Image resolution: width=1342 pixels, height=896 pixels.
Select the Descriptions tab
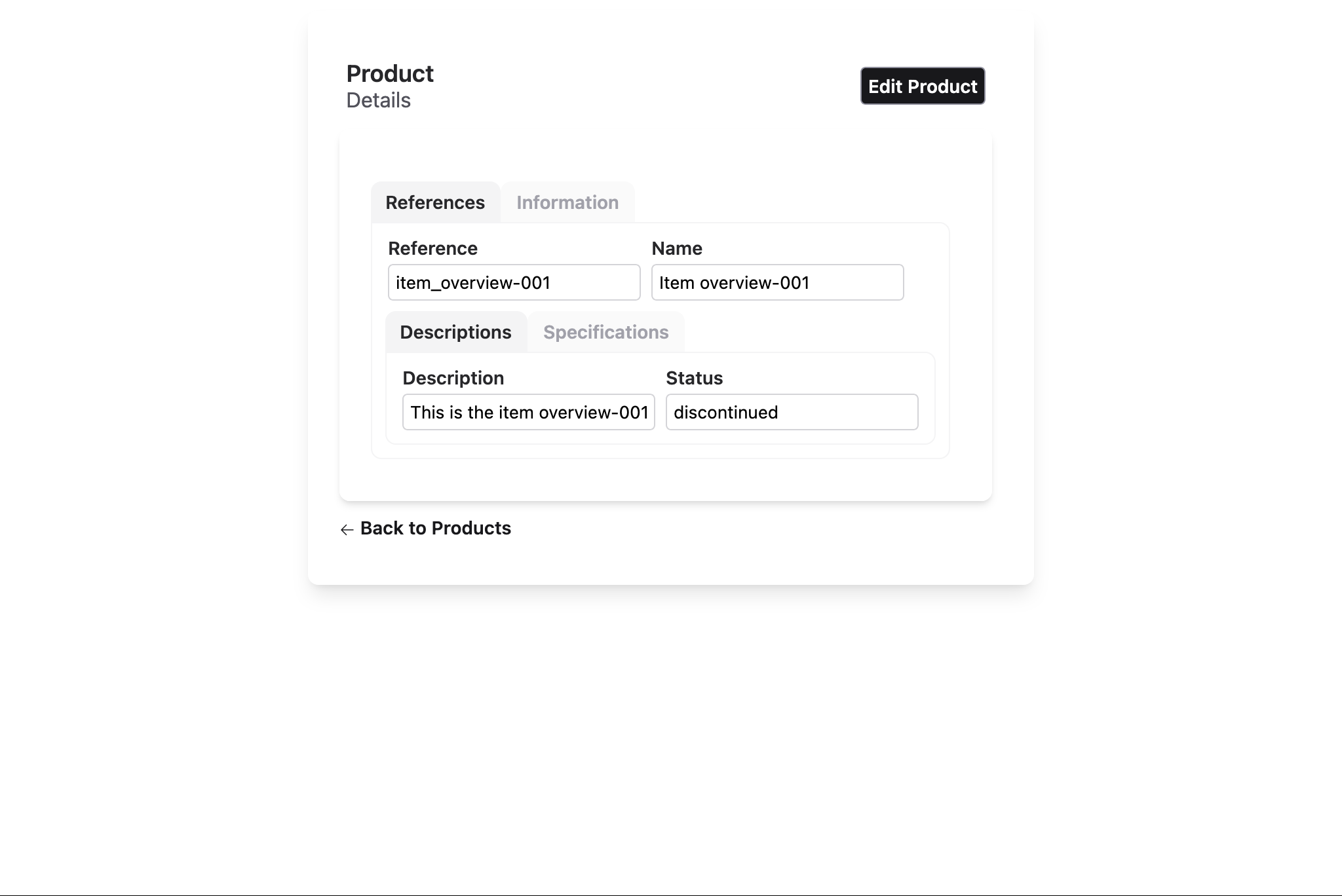(455, 332)
